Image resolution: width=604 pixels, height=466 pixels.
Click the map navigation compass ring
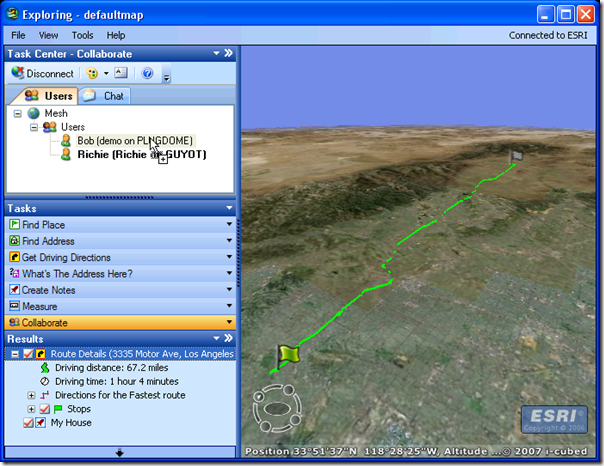pyautogui.click(x=277, y=408)
